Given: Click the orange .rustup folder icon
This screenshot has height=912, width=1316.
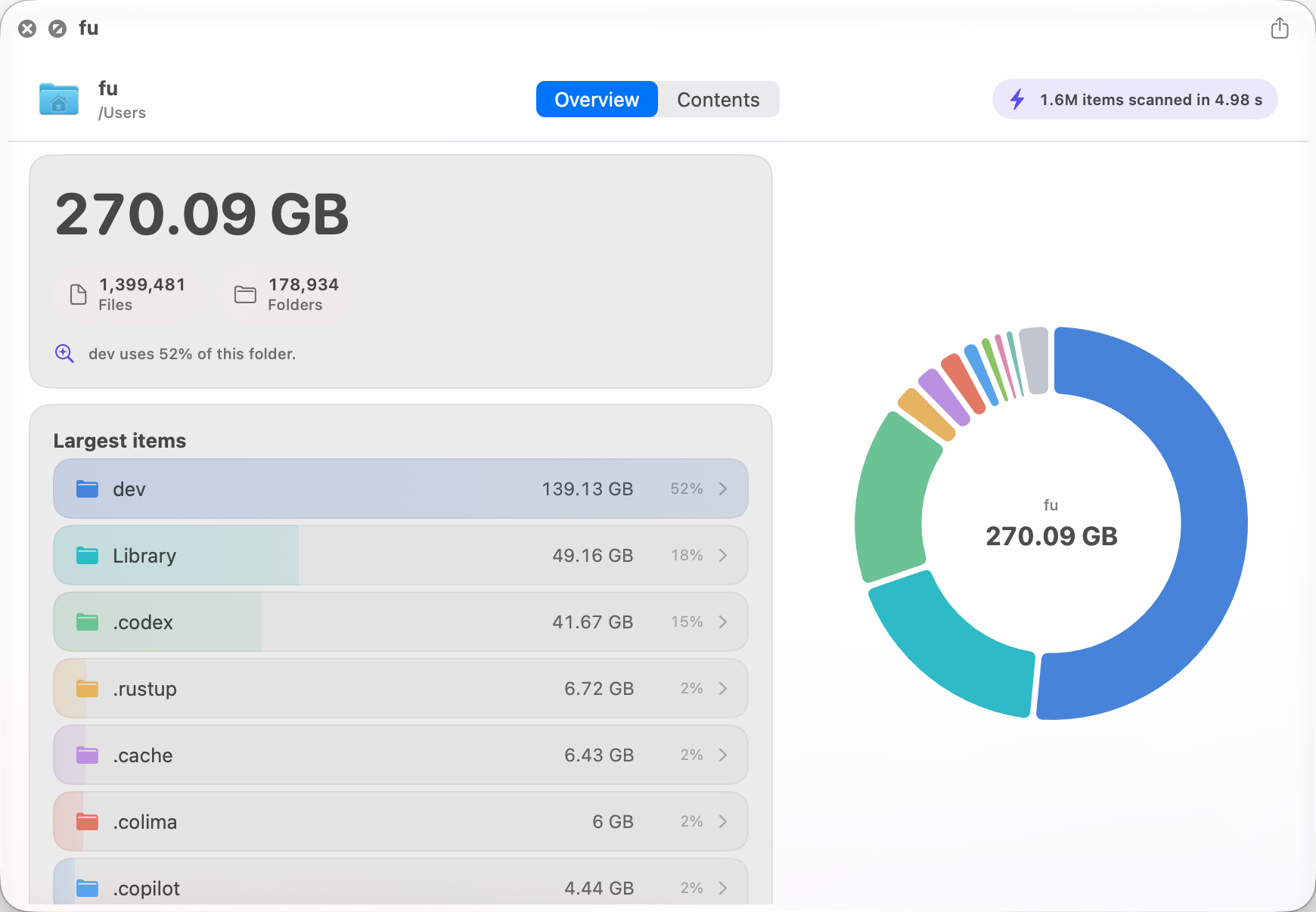Looking at the screenshot, I should 88,688.
